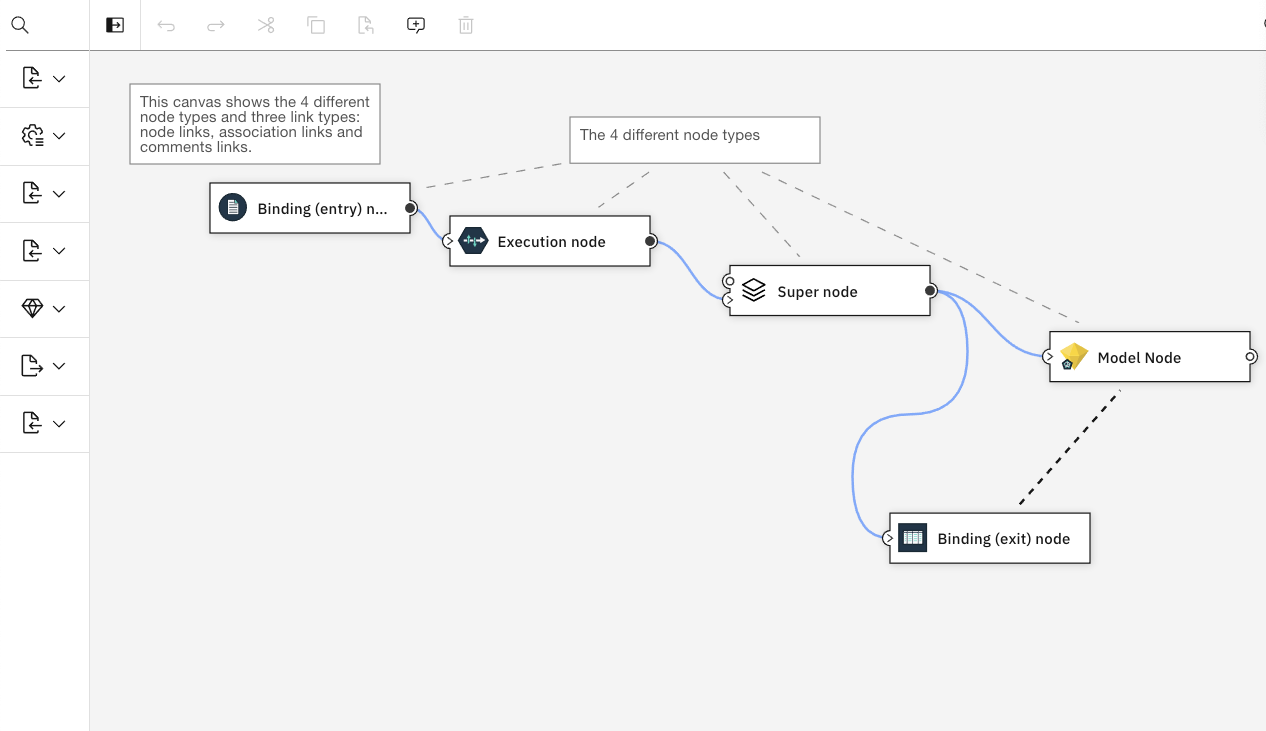Image resolution: width=1266 pixels, height=731 pixels.
Task: Expand the diamond category chevron
Action: pos(57,308)
